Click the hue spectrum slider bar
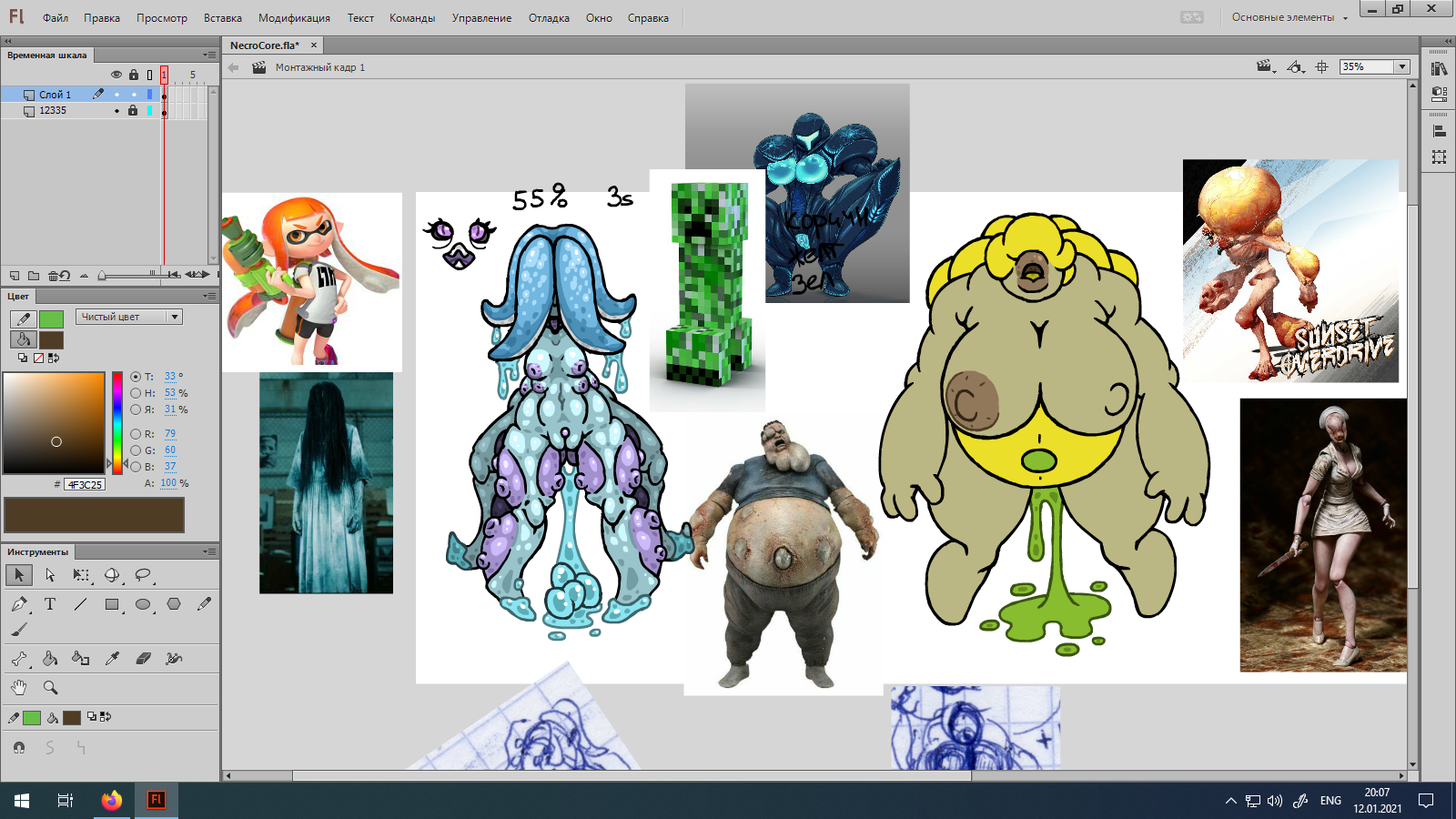Image resolution: width=1456 pixels, height=819 pixels. (x=117, y=422)
